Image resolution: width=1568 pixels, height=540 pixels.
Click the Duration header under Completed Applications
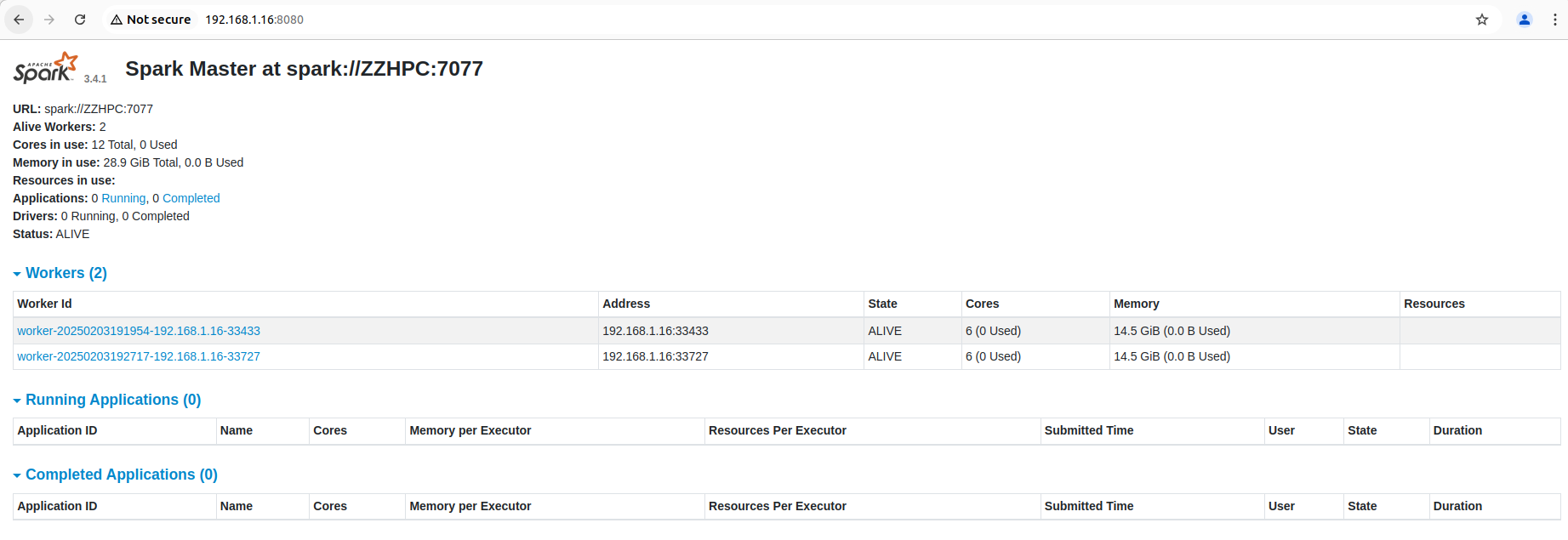click(x=1457, y=506)
